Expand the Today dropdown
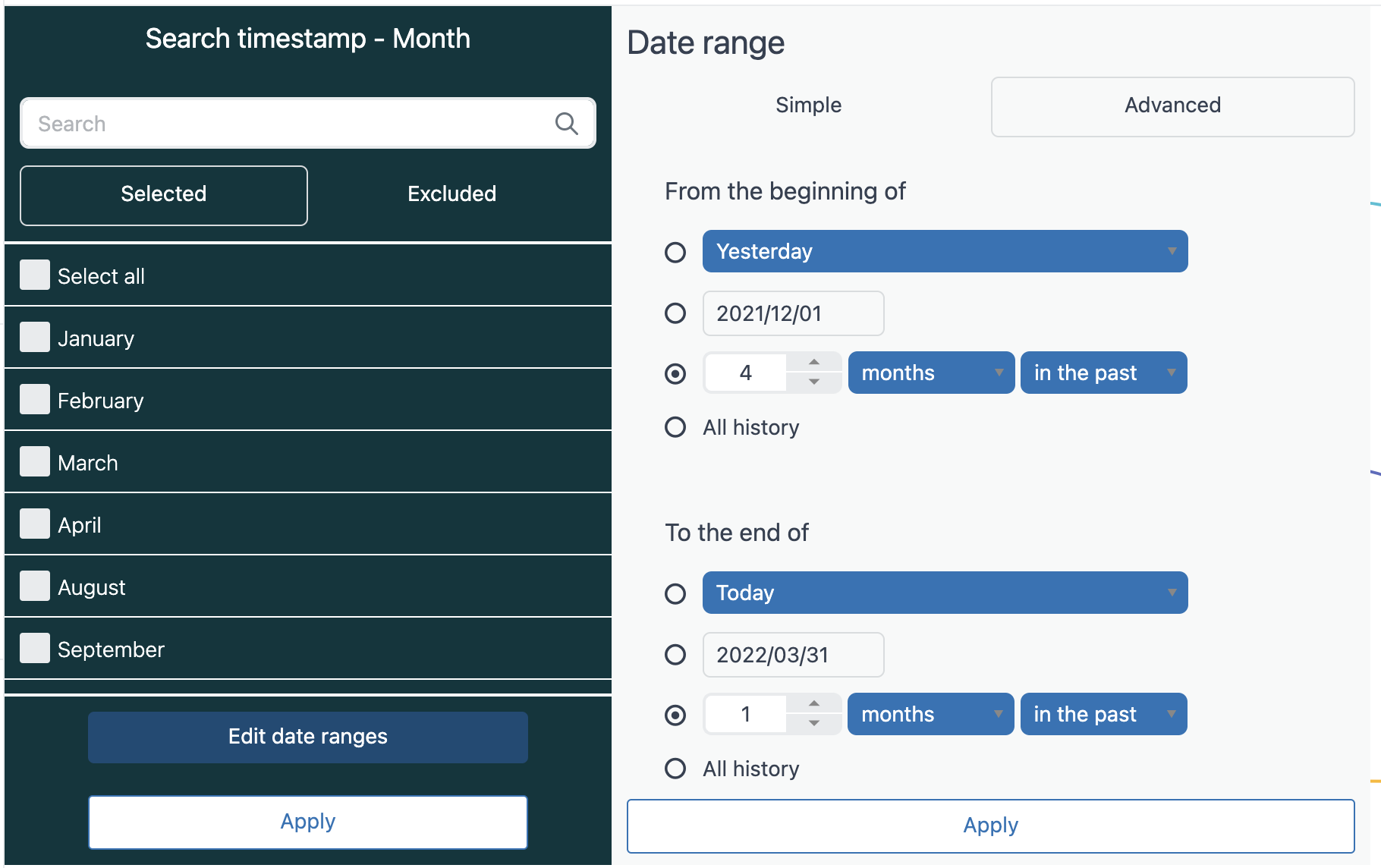 click(945, 593)
